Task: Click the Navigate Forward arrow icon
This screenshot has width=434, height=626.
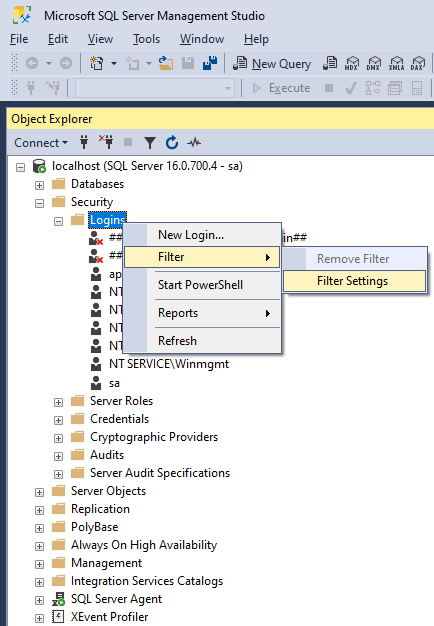Action: [66, 63]
